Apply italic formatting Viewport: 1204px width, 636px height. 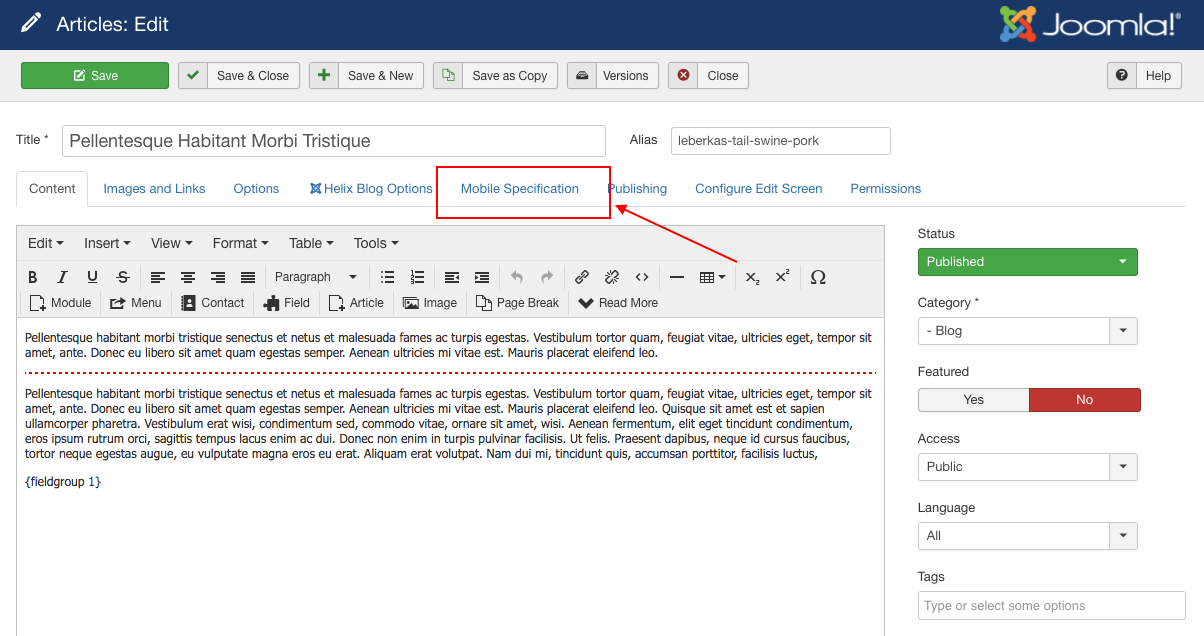(x=62, y=277)
